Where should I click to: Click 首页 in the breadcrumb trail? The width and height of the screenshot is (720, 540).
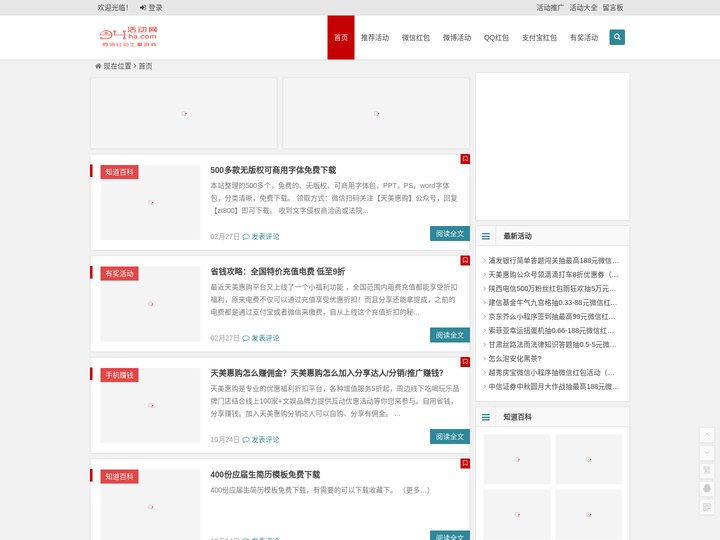point(146,66)
